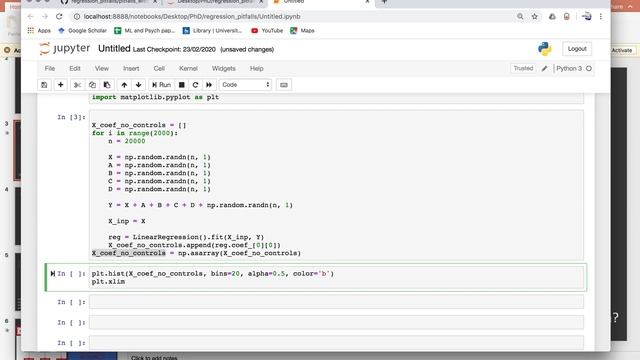Open the Widgets menu

(224, 69)
